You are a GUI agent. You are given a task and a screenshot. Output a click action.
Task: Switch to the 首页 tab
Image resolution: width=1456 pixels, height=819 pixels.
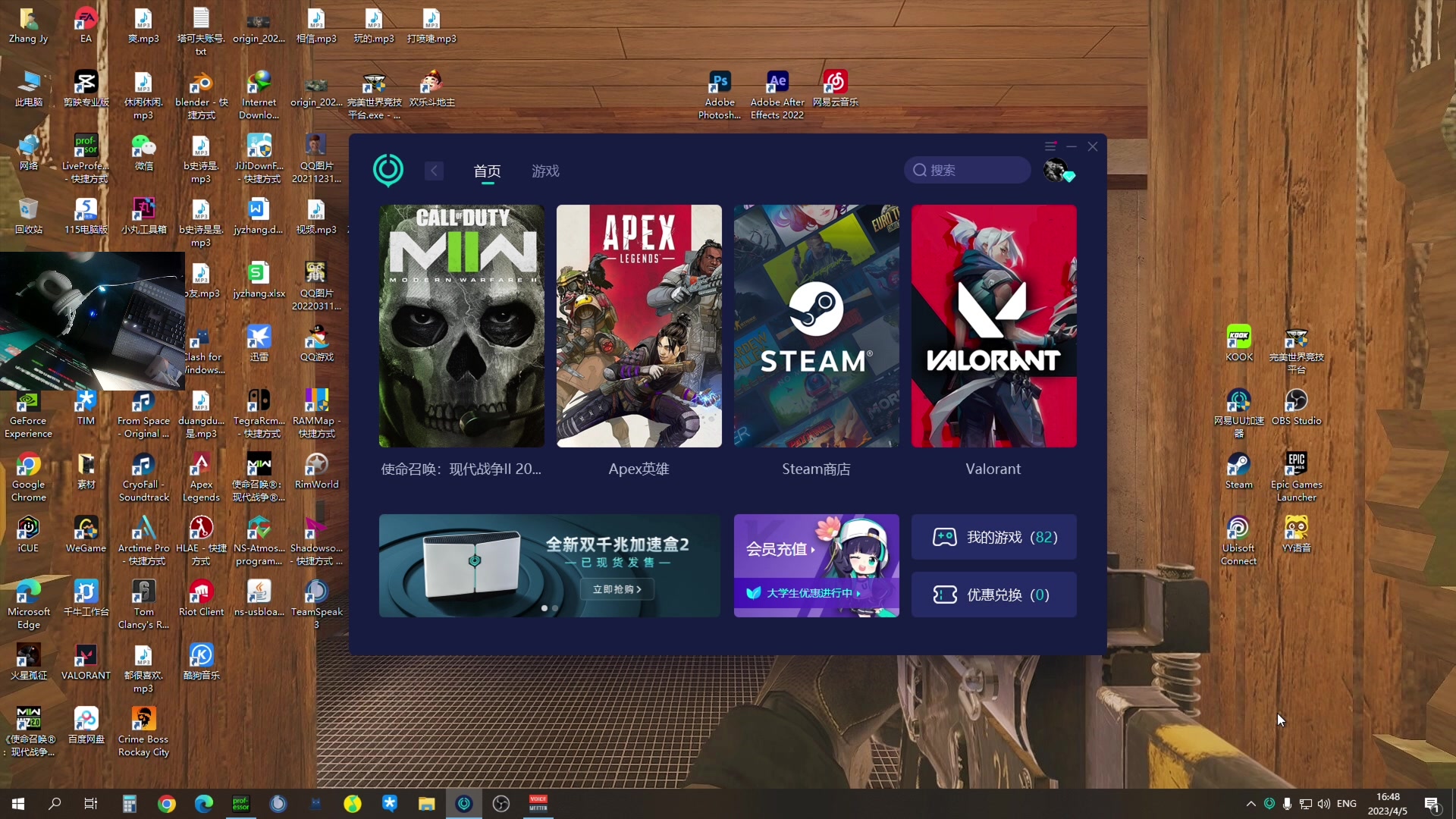click(x=487, y=171)
